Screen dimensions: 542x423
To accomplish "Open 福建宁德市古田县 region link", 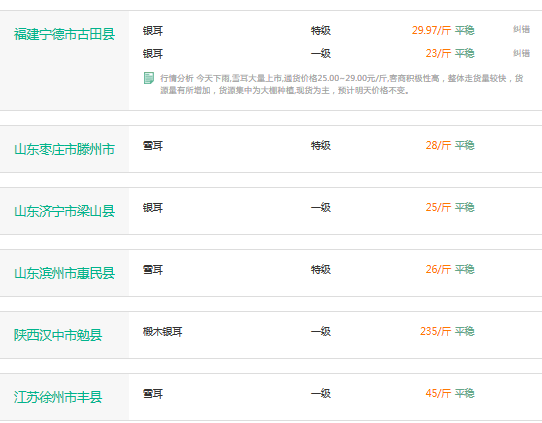I will (x=64, y=34).
